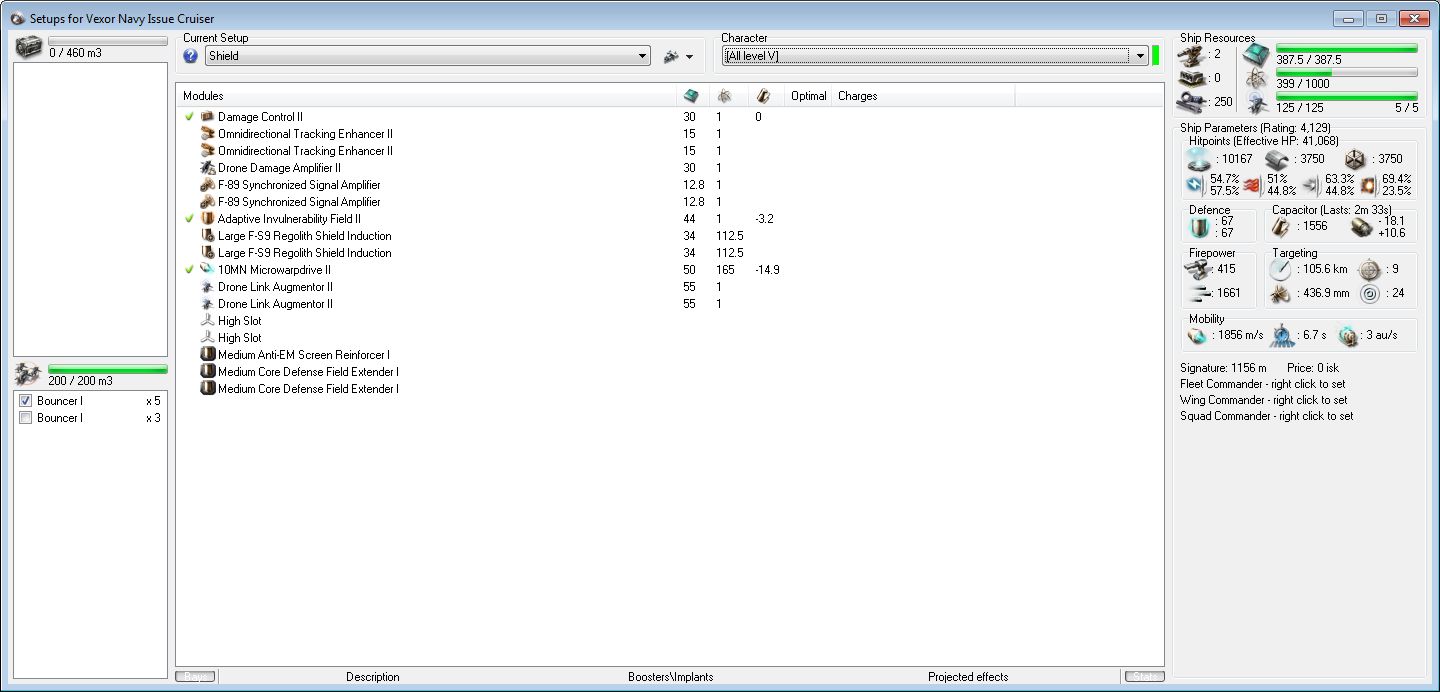1440x692 pixels.
Task: Click the Optimal column header
Action: pyautogui.click(x=808, y=96)
